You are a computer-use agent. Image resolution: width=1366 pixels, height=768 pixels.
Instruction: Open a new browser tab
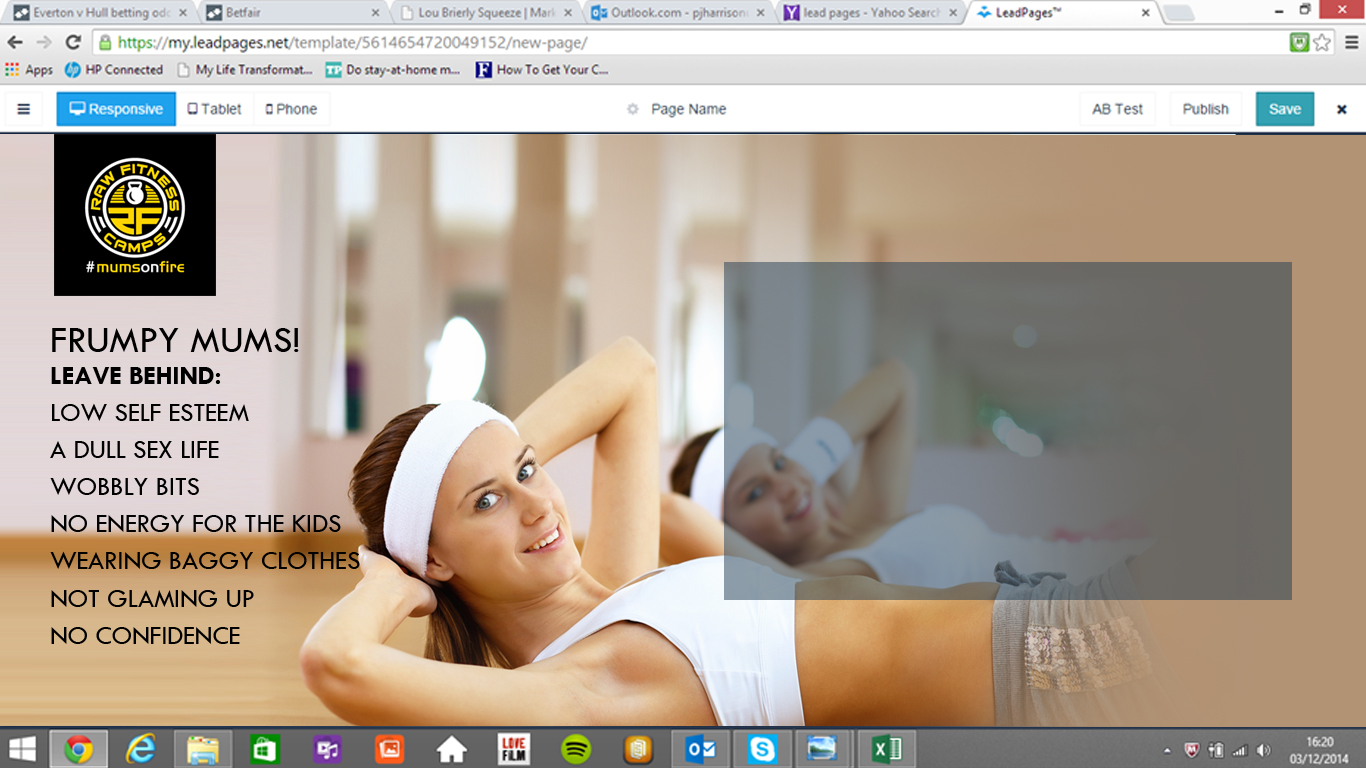pyautogui.click(x=1179, y=13)
